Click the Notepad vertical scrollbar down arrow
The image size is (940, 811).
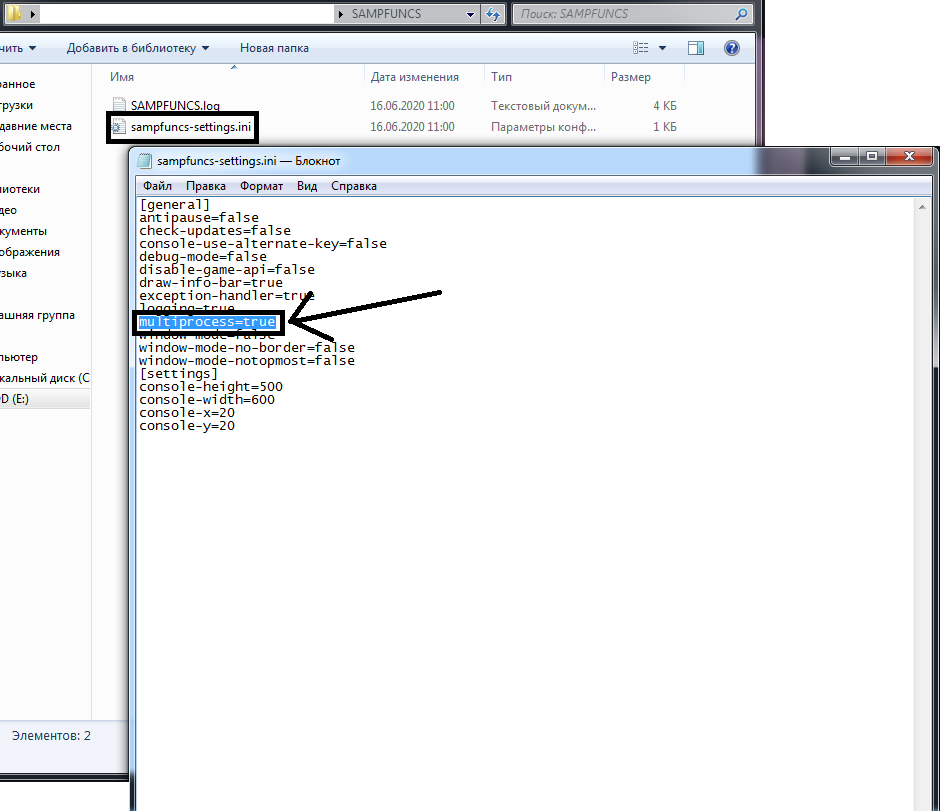pos(929,802)
